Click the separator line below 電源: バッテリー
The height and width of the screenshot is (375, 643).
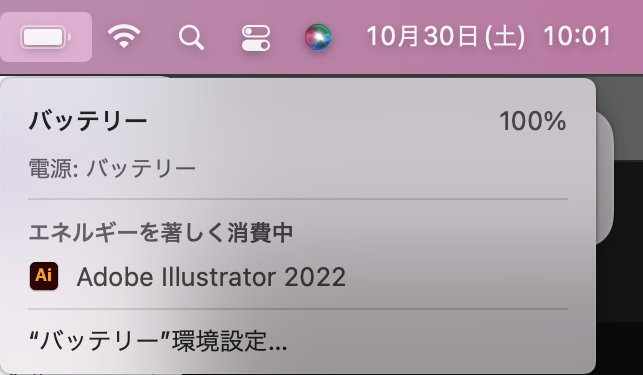click(x=298, y=199)
